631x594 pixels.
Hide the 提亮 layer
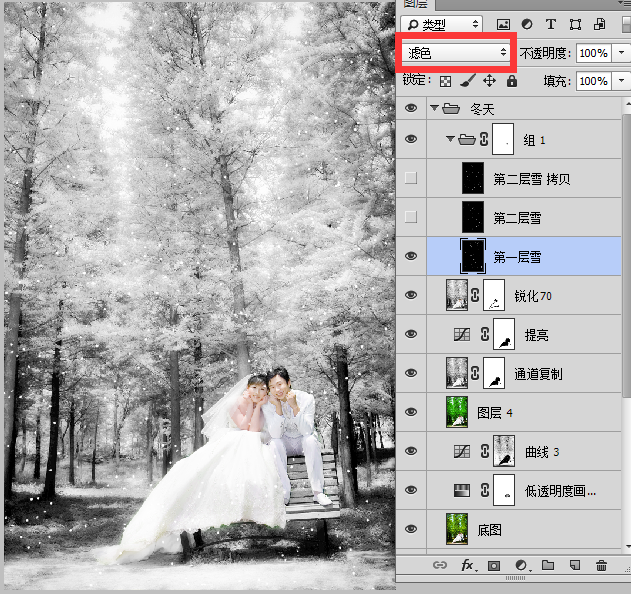point(411,334)
